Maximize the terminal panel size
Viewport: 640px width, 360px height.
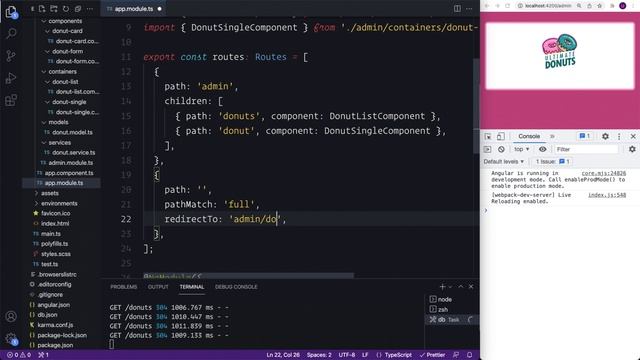(461, 287)
